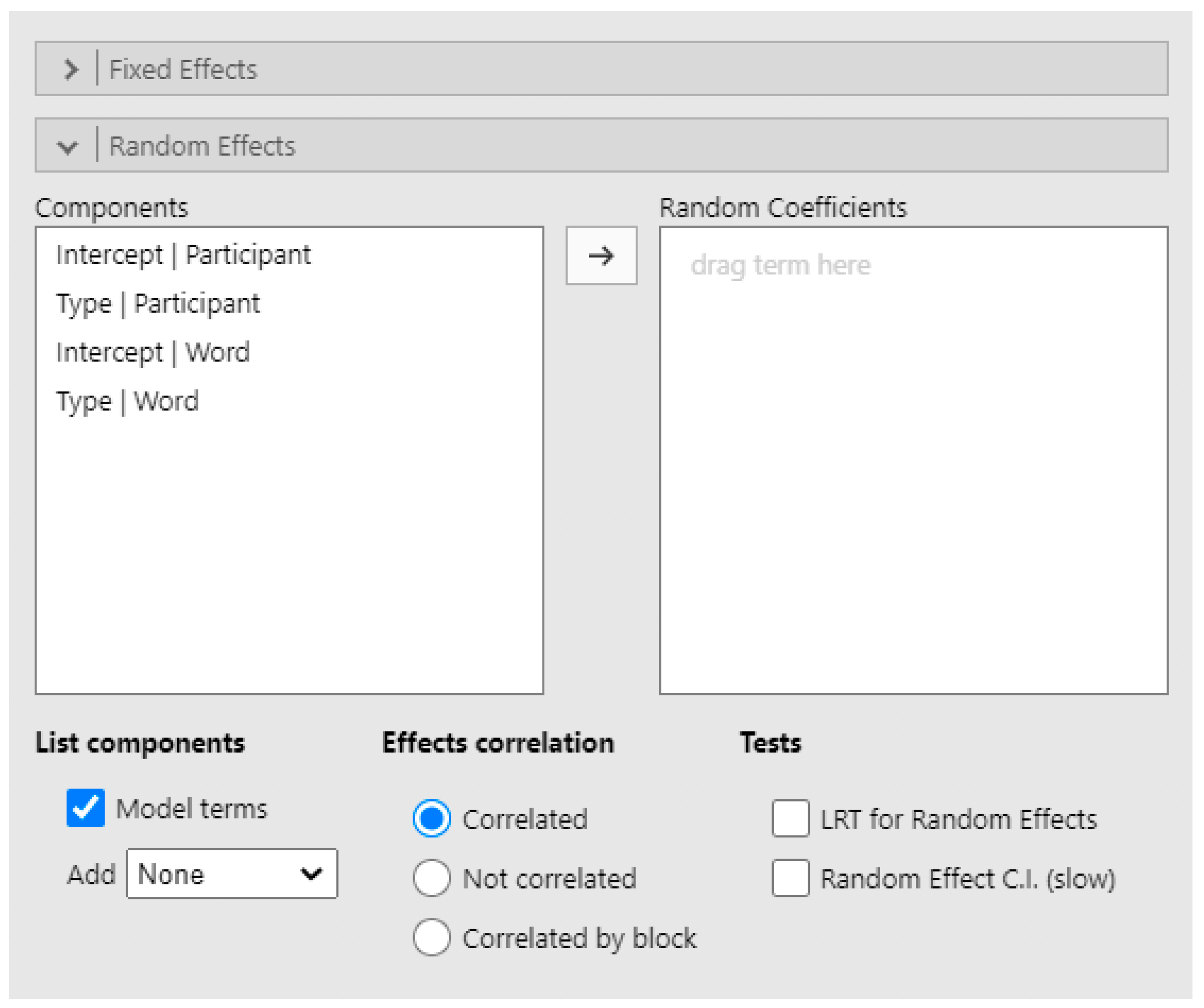Click the arrow to move term right
The width and height of the screenshot is (1204, 1008).
[x=601, y=256]
